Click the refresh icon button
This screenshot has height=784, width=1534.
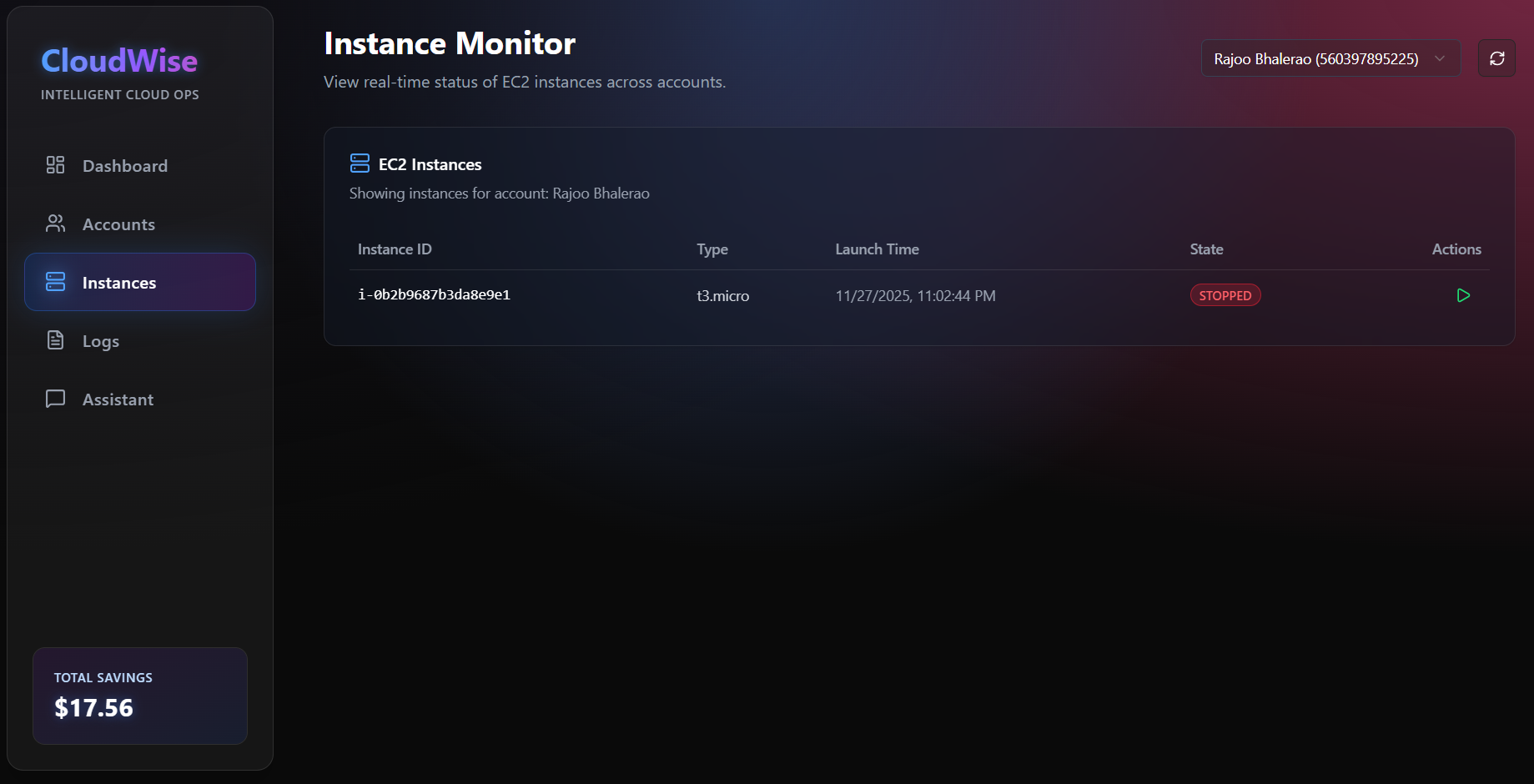click(1496, 58)
